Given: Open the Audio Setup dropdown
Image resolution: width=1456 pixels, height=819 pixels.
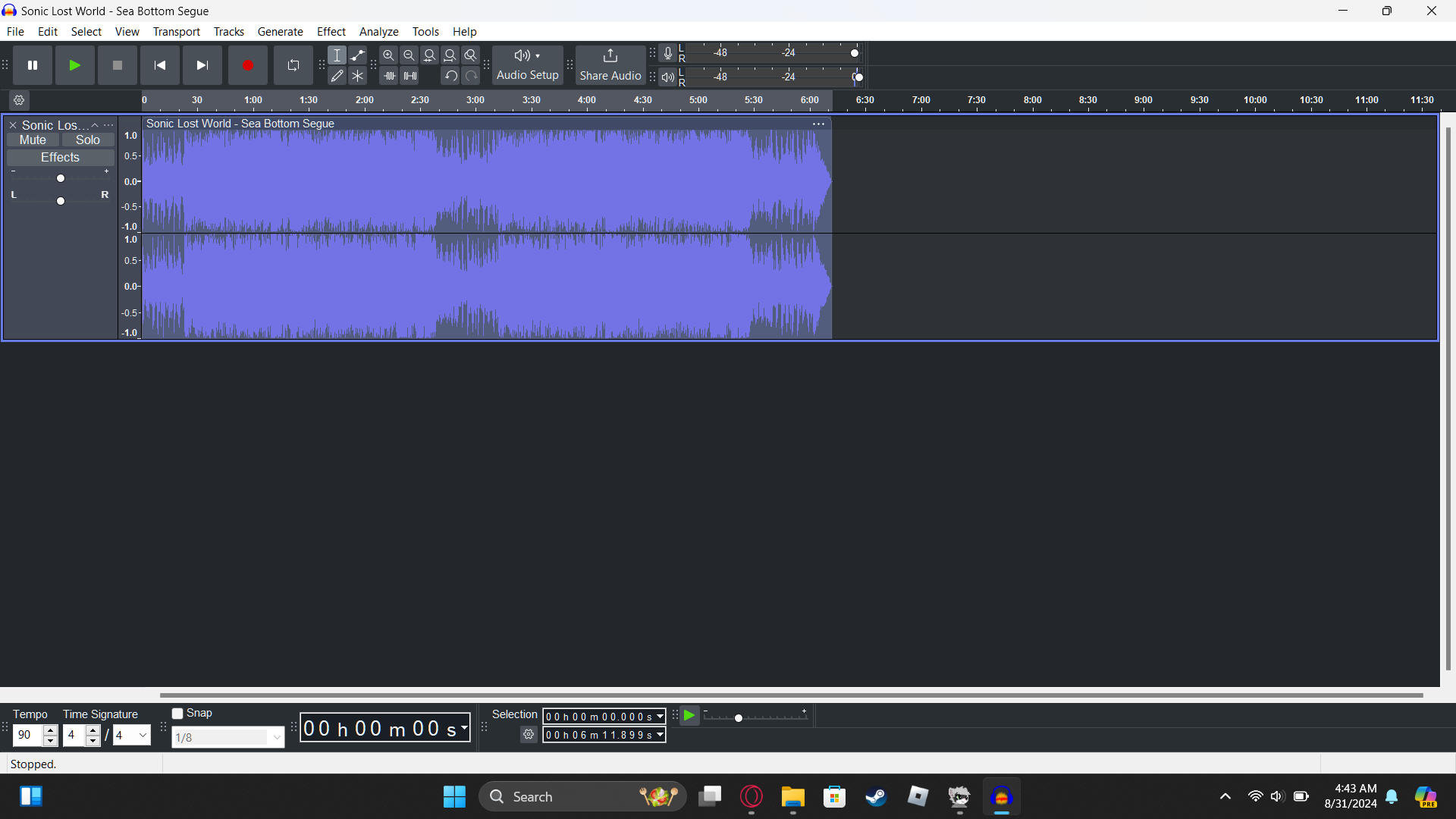Looking at the screenshot, I should click(527, 64).
